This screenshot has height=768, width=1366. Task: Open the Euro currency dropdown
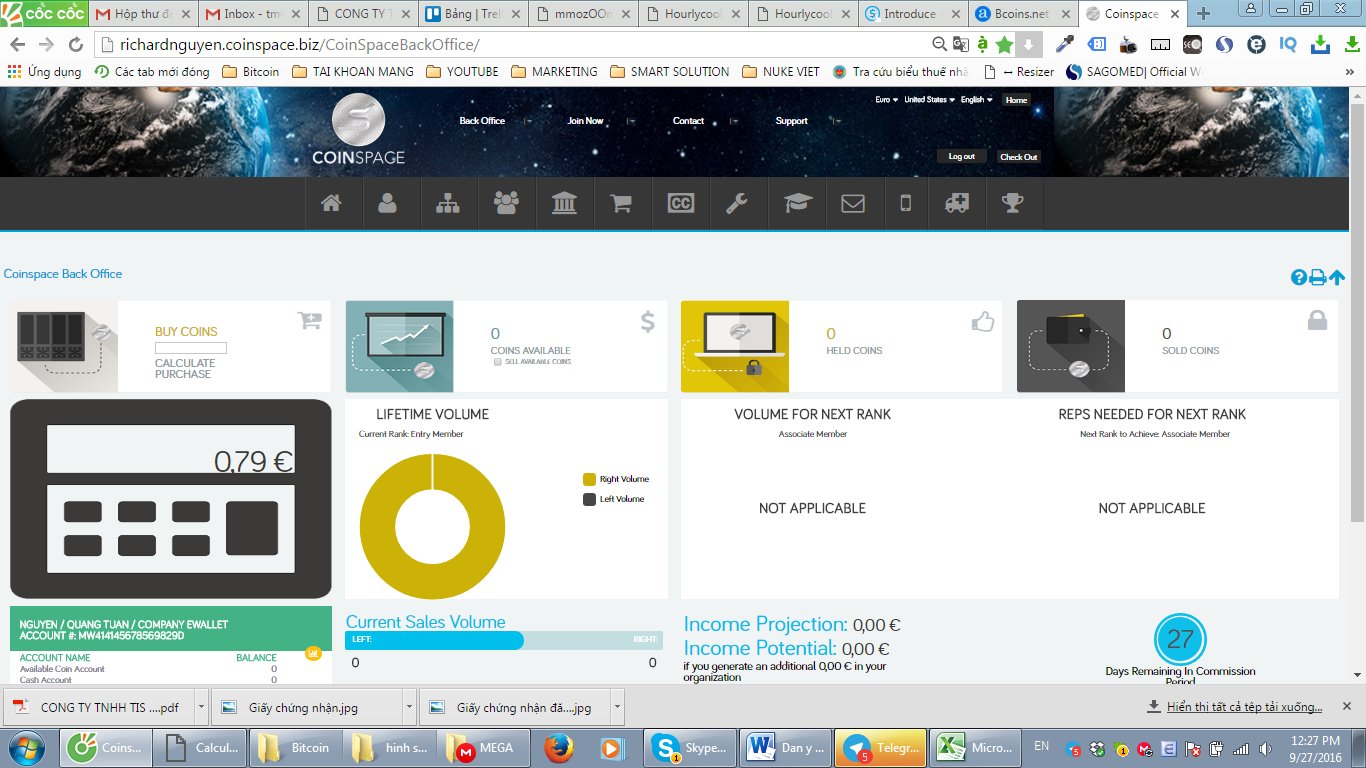click(x=885, y=100)
